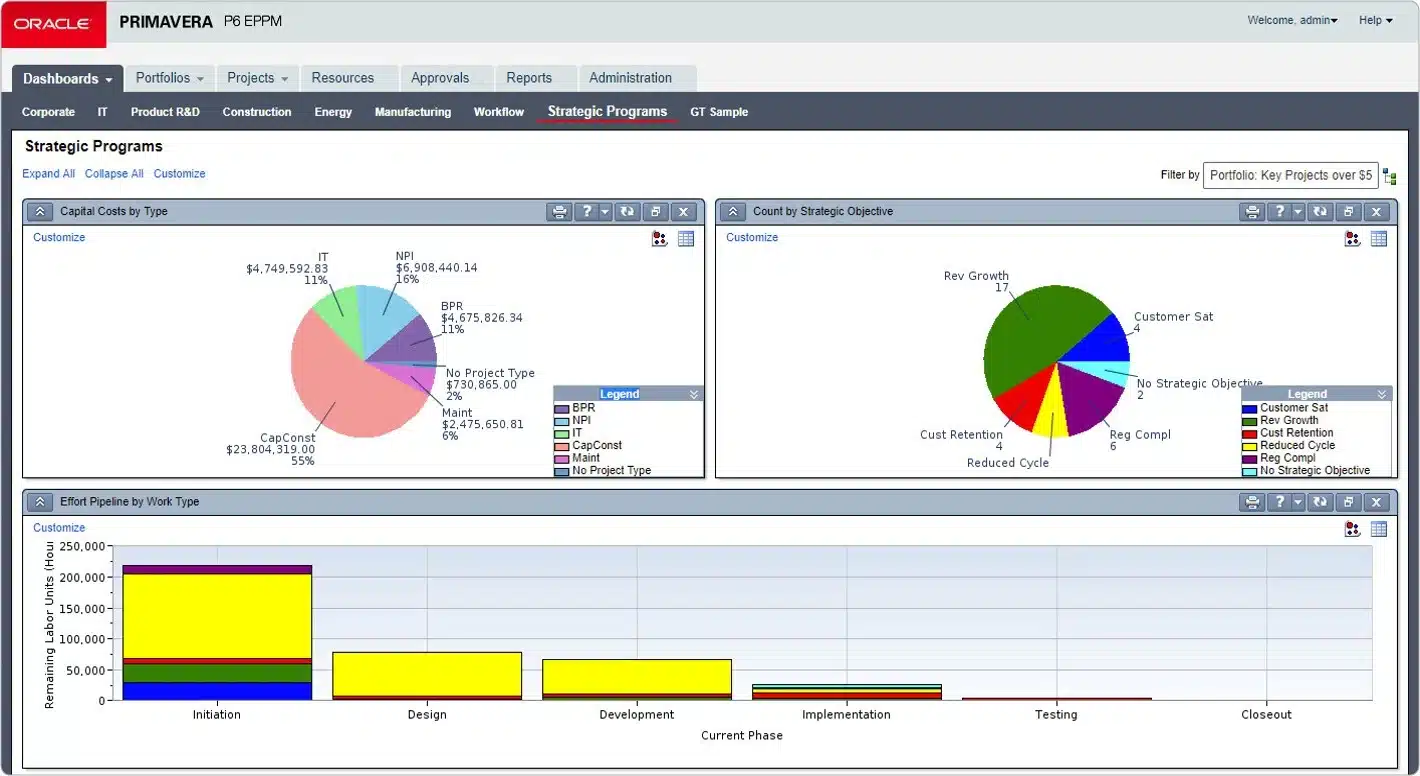Image resolution: width=1420 pixels, height=776 pixels.
Task: Click the CapConst legend color swatch
Action: (x=562, y=446)
